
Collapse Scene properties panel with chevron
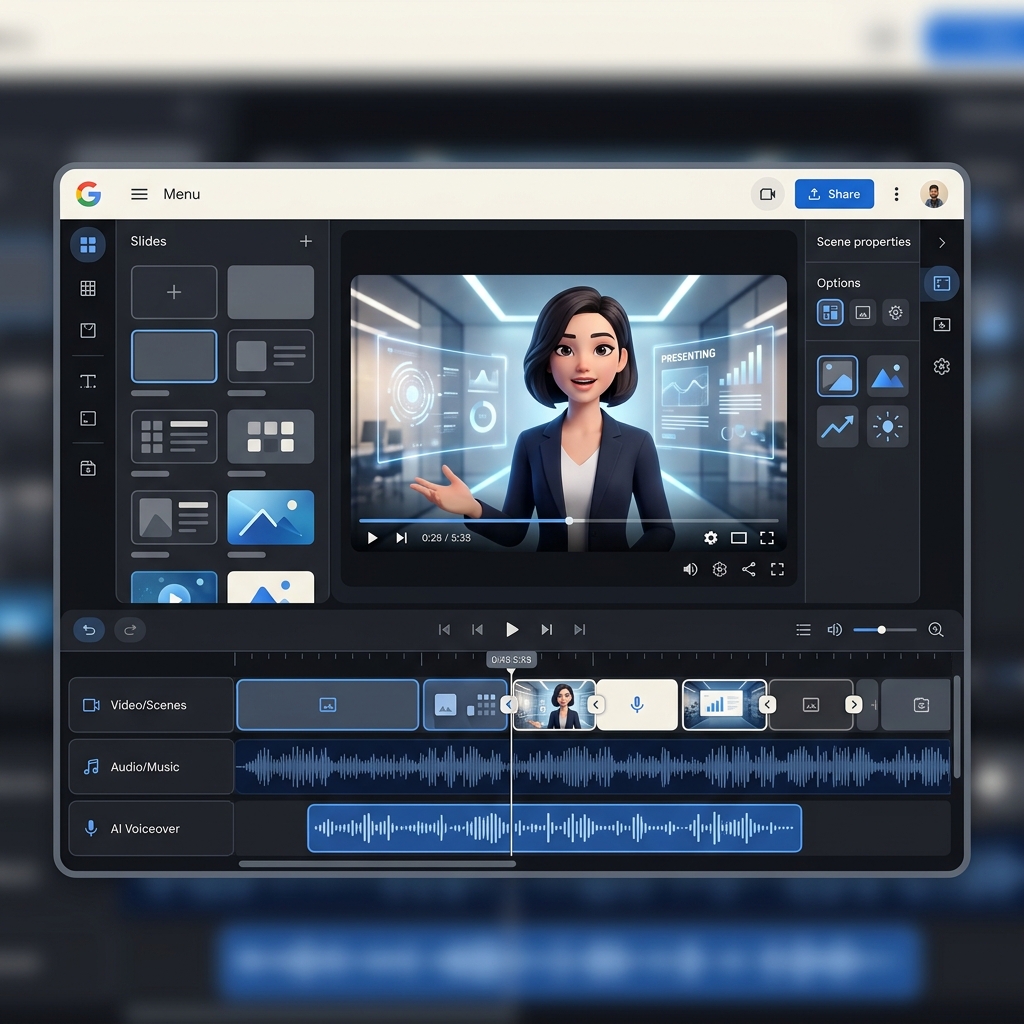pyautogui.click(x=942, y=242)
